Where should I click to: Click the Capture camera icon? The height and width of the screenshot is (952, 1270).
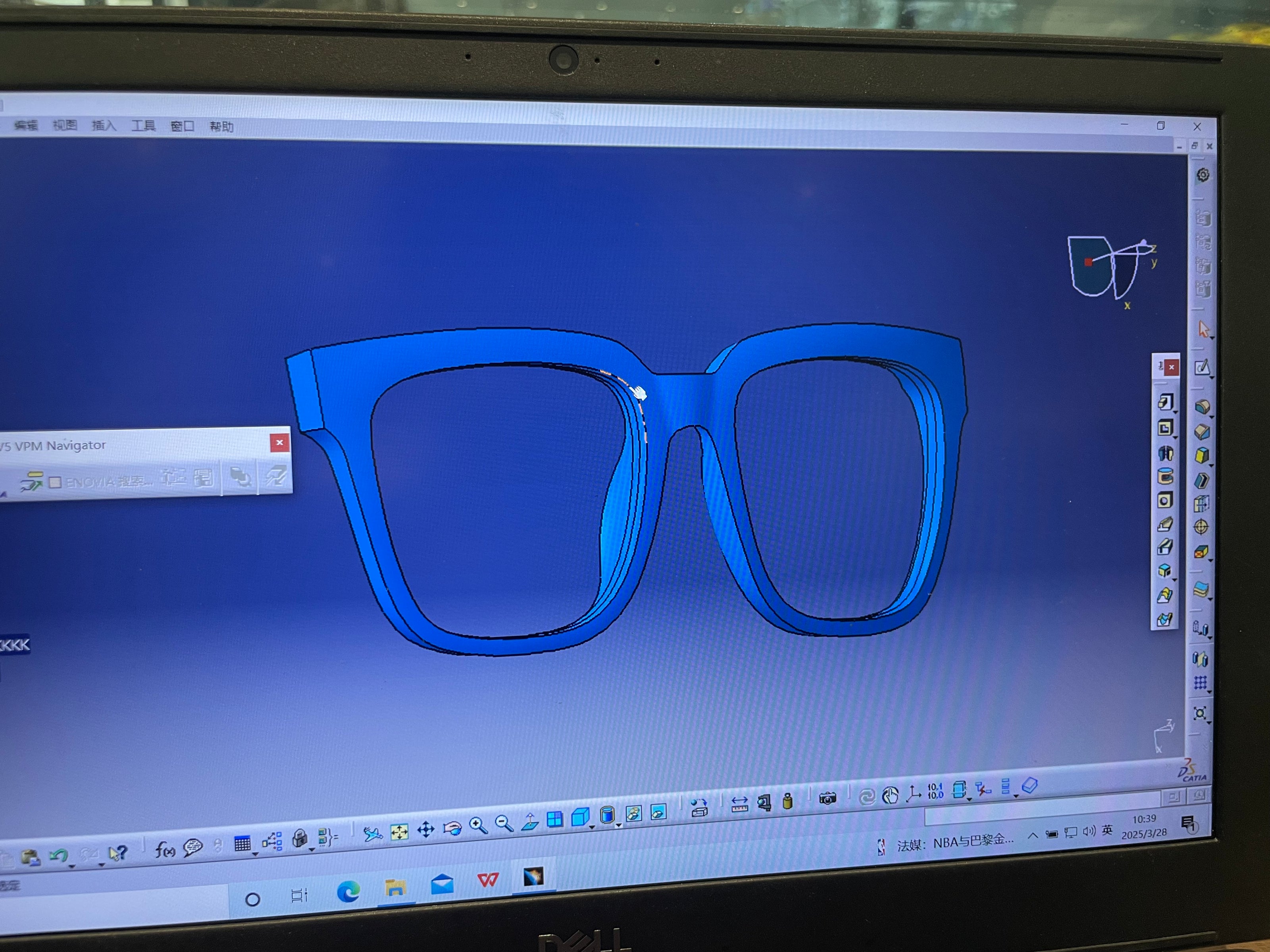tap(827, 798)
